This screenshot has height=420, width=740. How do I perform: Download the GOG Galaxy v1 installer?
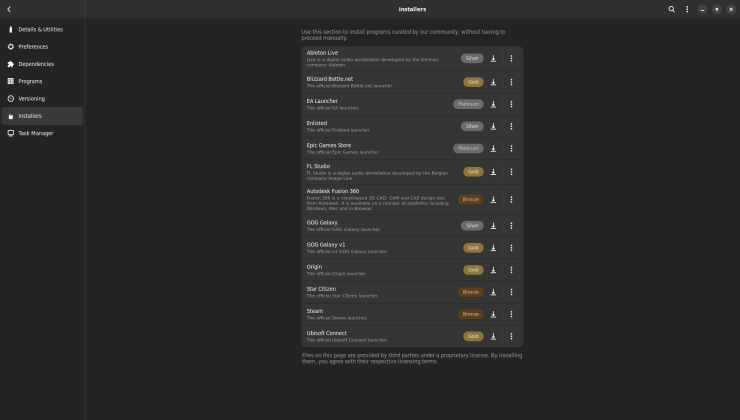coord(493,248)
